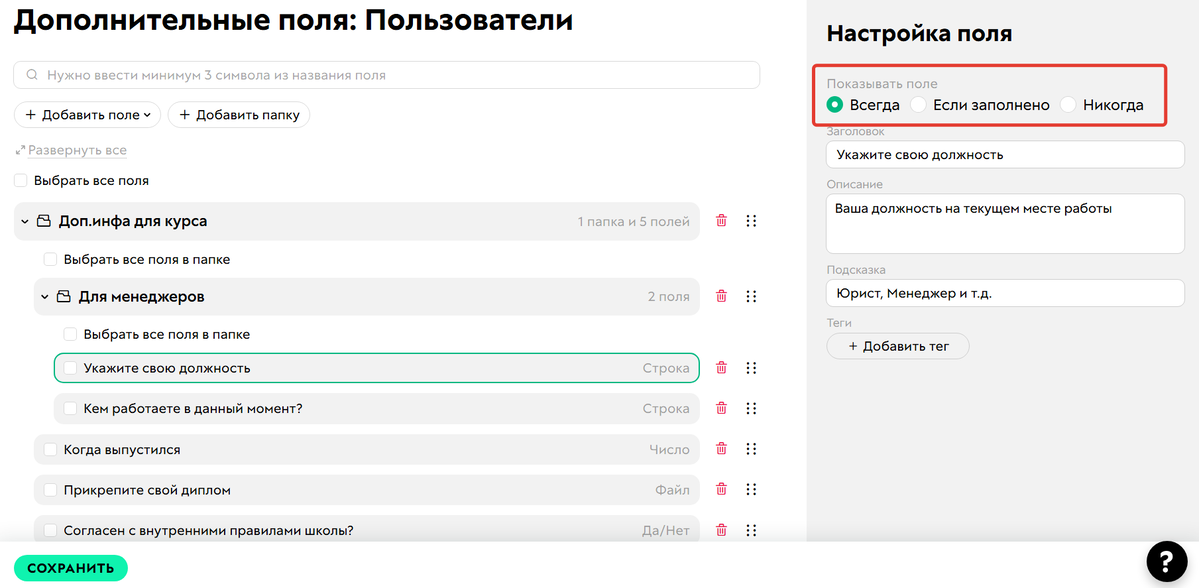
Task: Click drag handle of Укажите свою должность
Action: 751,368
